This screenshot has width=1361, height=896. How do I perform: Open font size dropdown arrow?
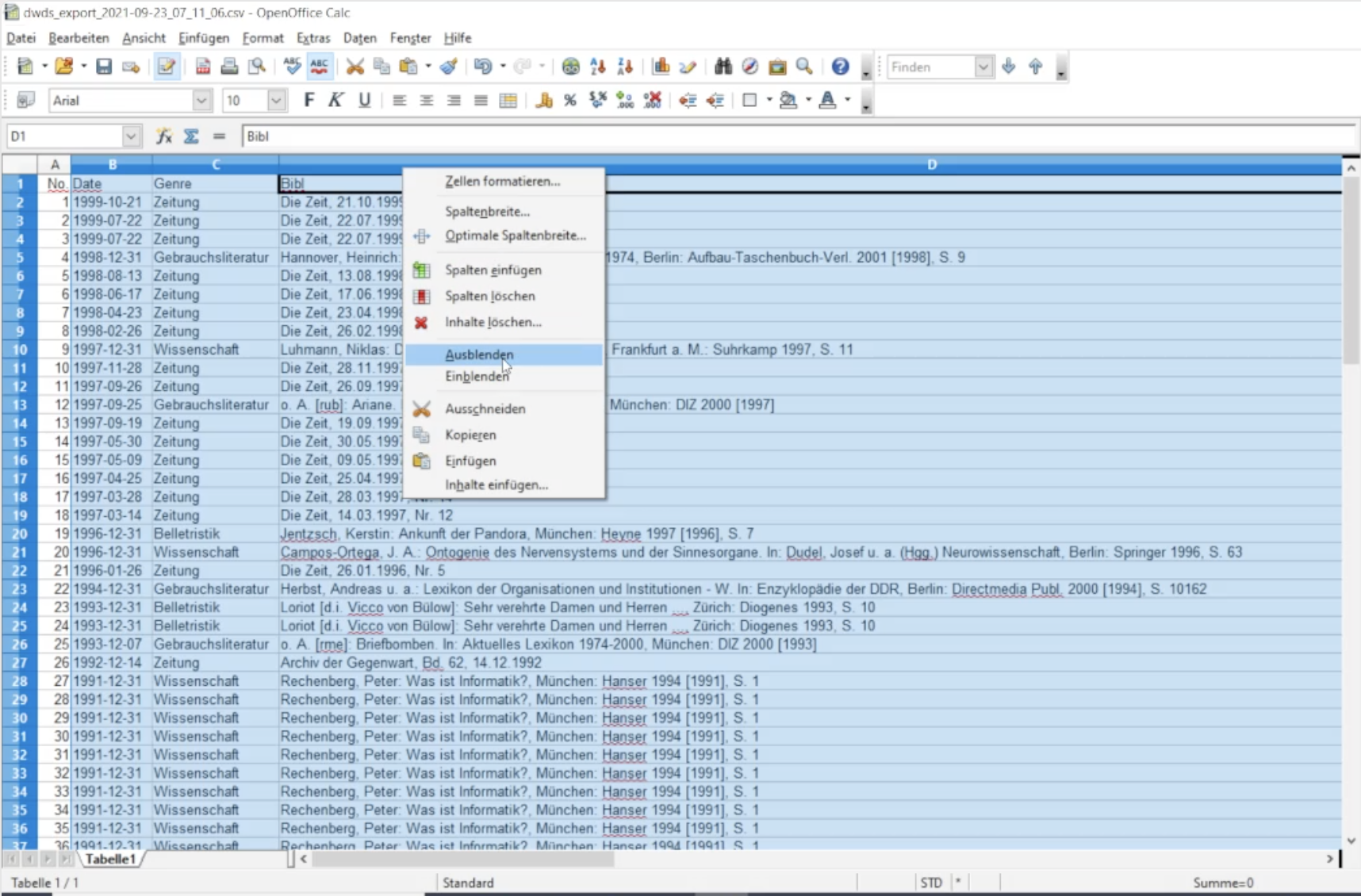(x=276, y=101)
